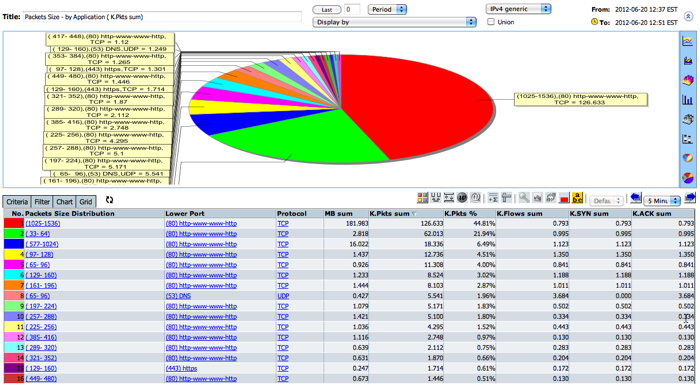Screen dimensions: 700x384
Task: Click the magnifying glass toolbar icon
Action: click(524, 197)
